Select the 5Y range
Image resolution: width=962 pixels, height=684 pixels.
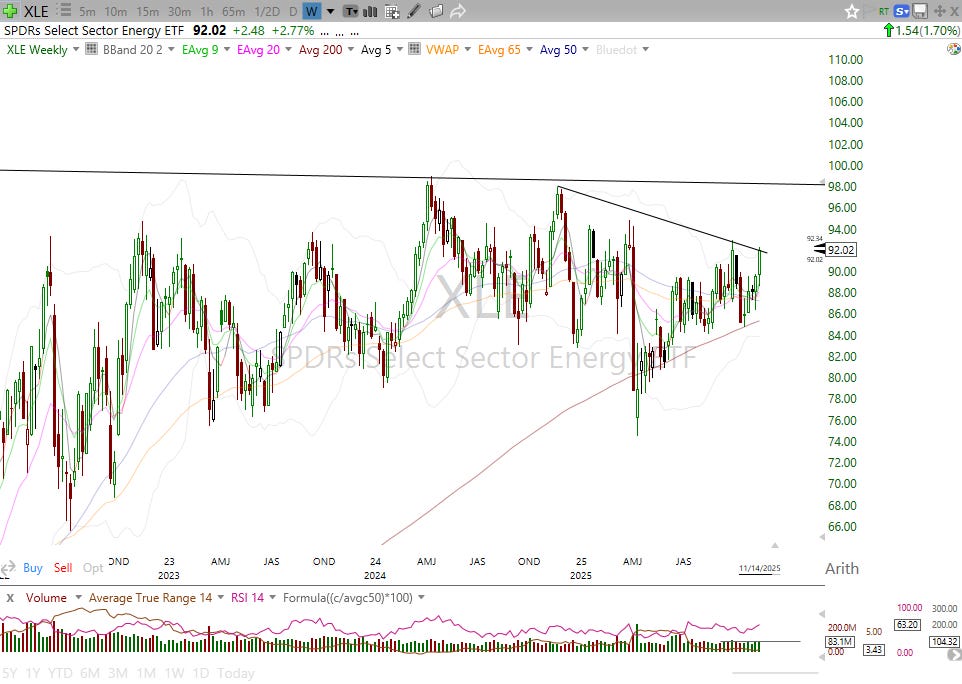[9, 674]
